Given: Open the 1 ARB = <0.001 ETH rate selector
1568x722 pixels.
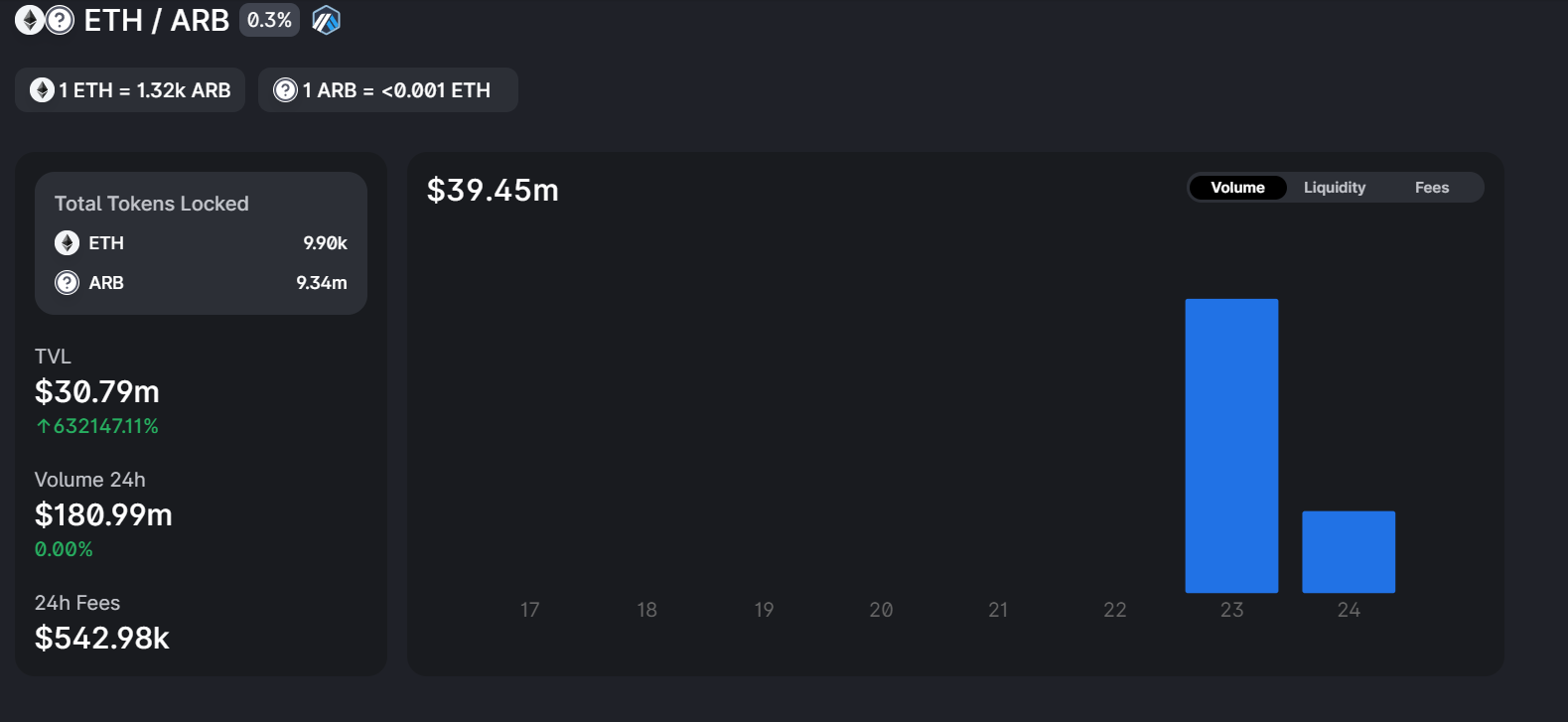Looking at the screenshot, I should tap(388, 89).
